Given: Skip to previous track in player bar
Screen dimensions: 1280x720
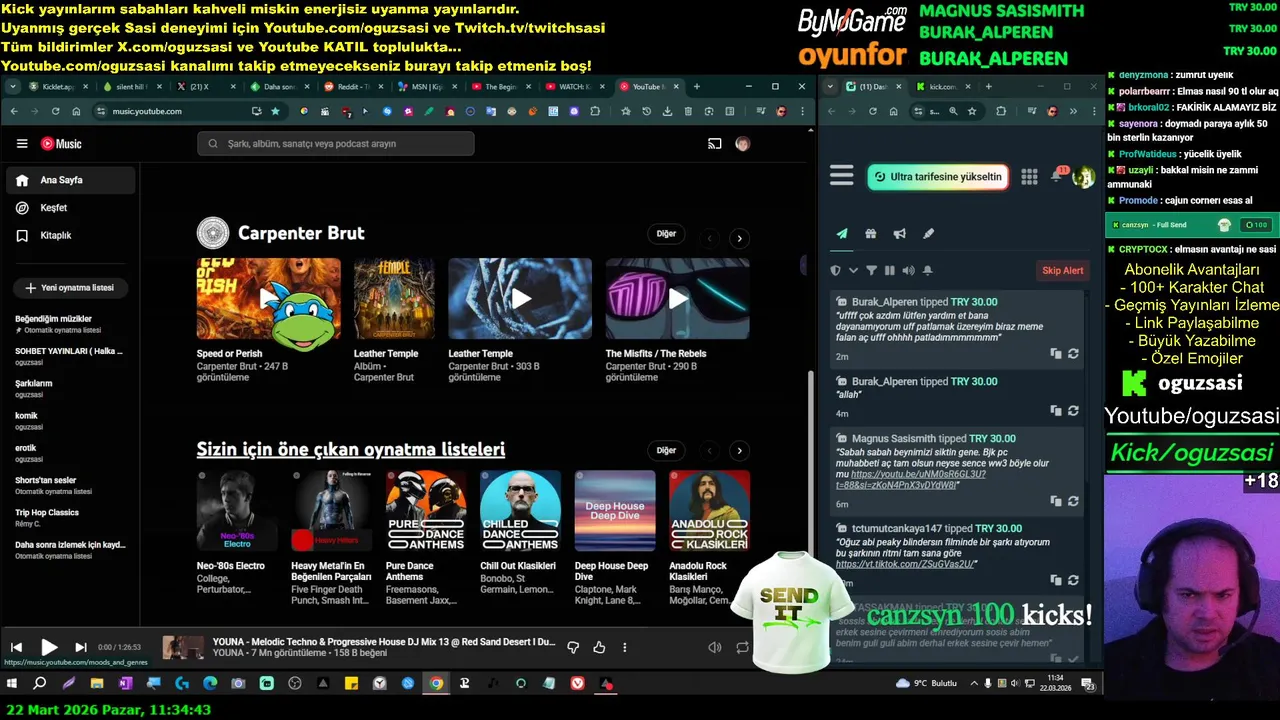Looking at the screenshot, I should click(x=16, y=648).
